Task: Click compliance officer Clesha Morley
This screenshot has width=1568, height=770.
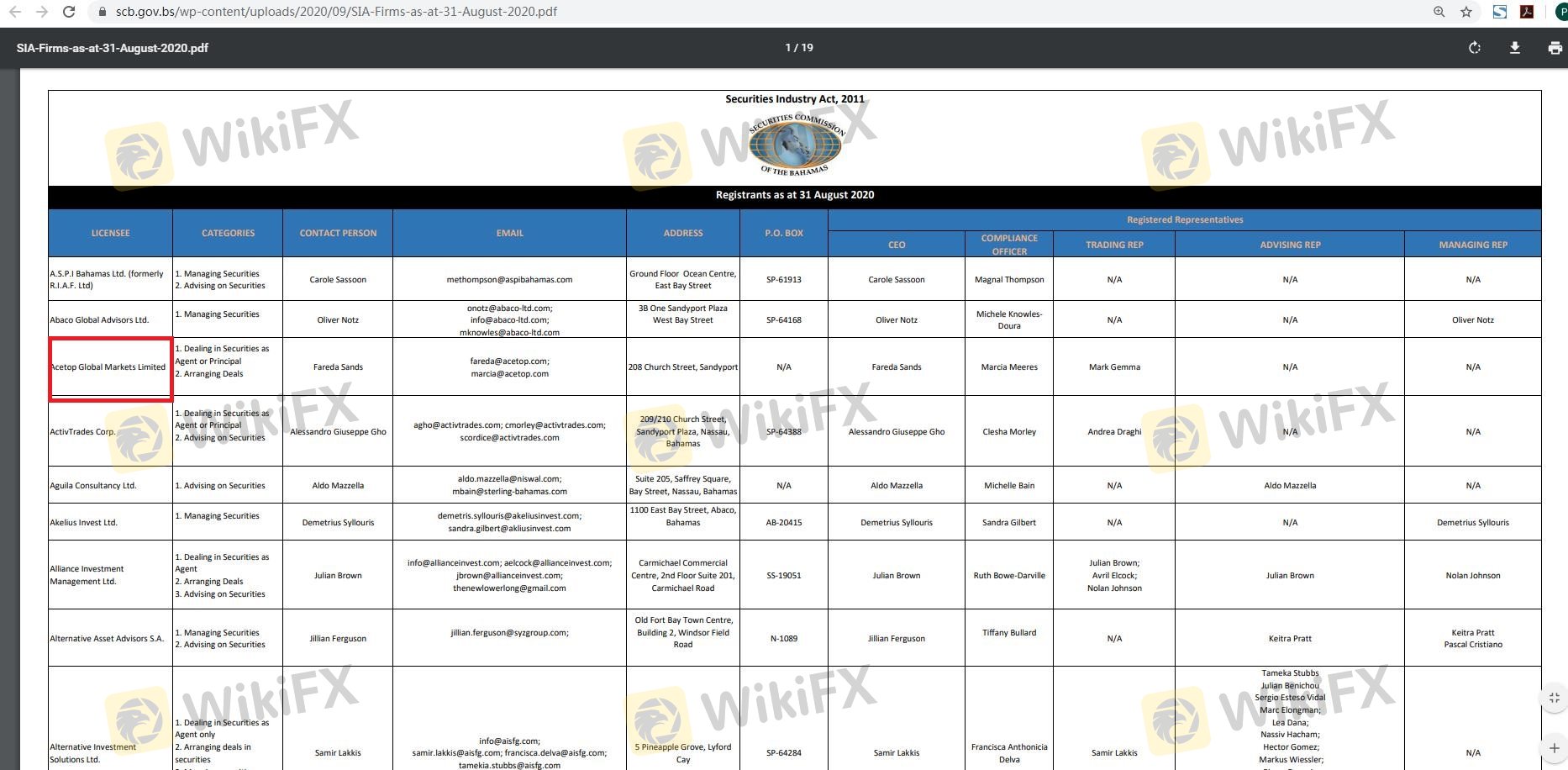Action: click(x=1009, y=432)
